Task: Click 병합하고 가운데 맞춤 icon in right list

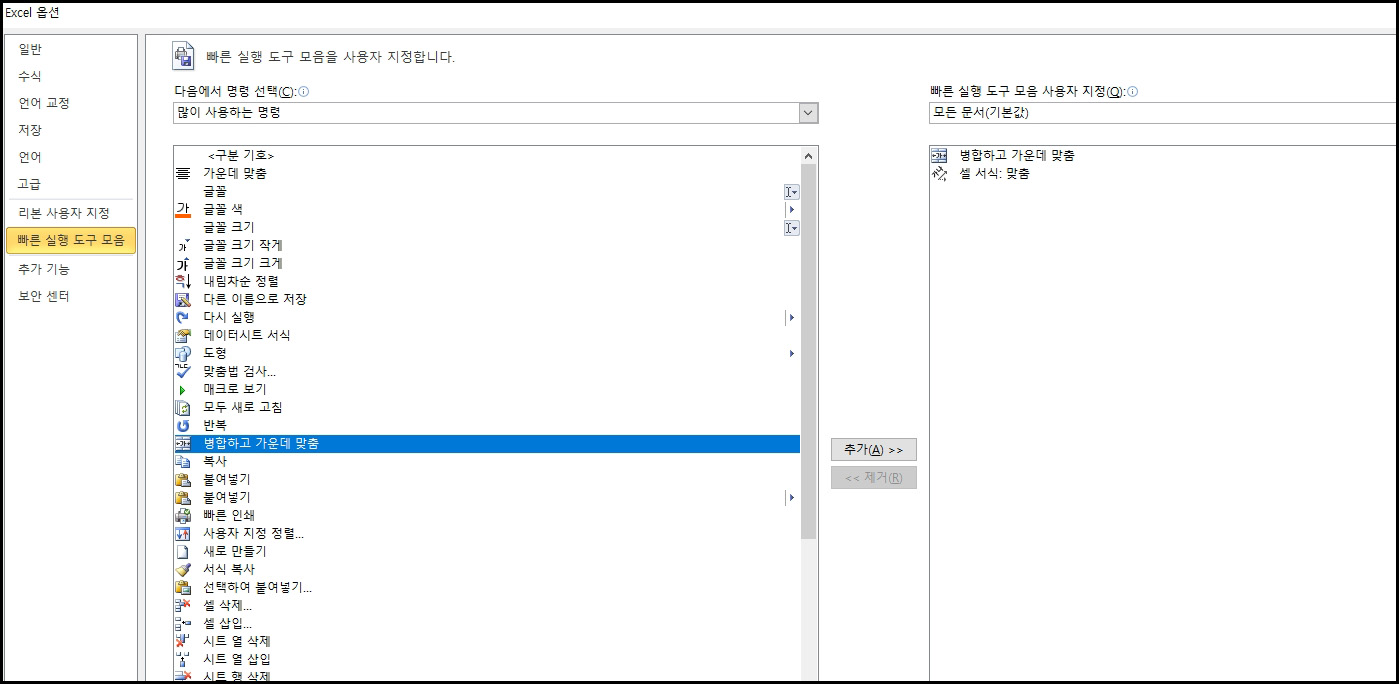Action: (x=939, y=155)
